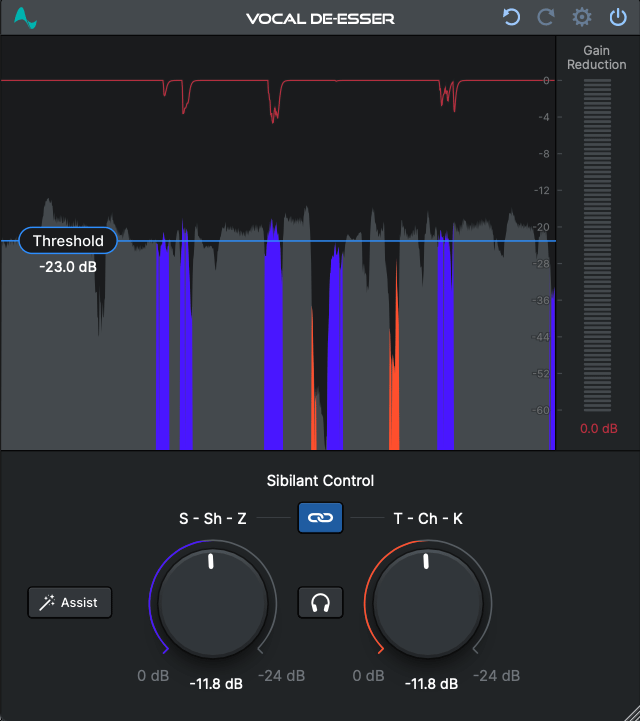Click the S - Sh - Z label
The width and height of the screenshot is (640, 721).
click(213, 519)
